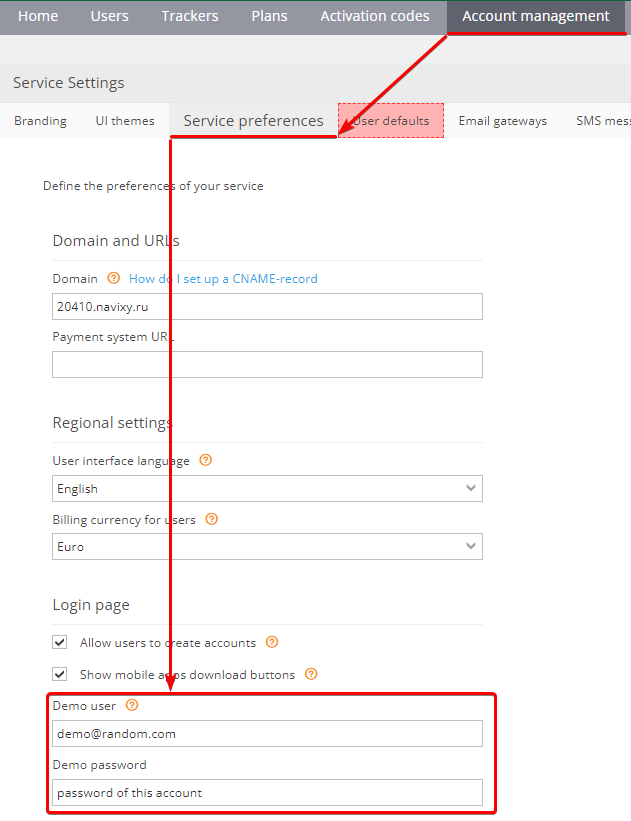Click help icon next to Show mobile apps download buttons
The width and height of the screenshot is (631, 821).
(x=311, y=674)
